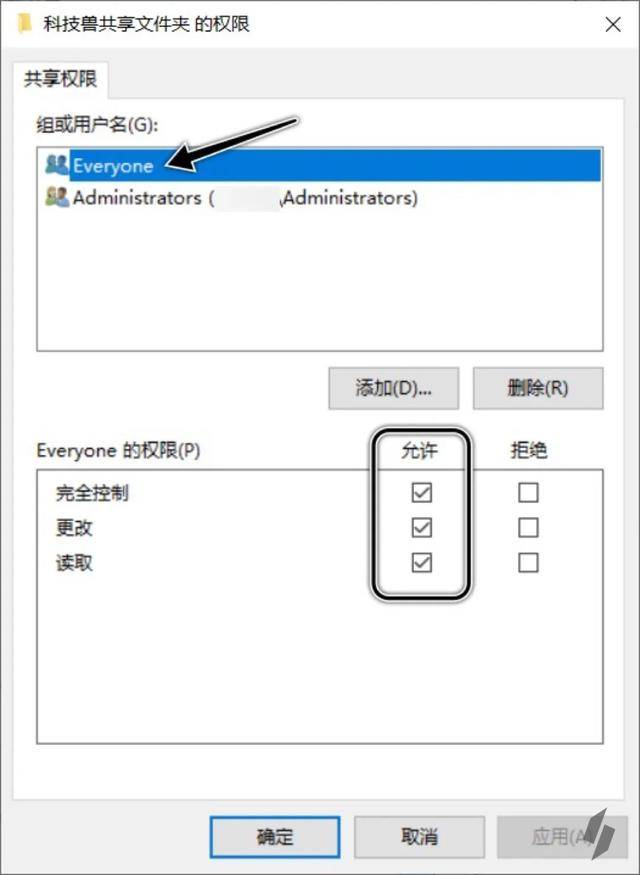Viewport: 640px width, 875px height.
Task: Click empty area of user list box
Action: [320, 279]
